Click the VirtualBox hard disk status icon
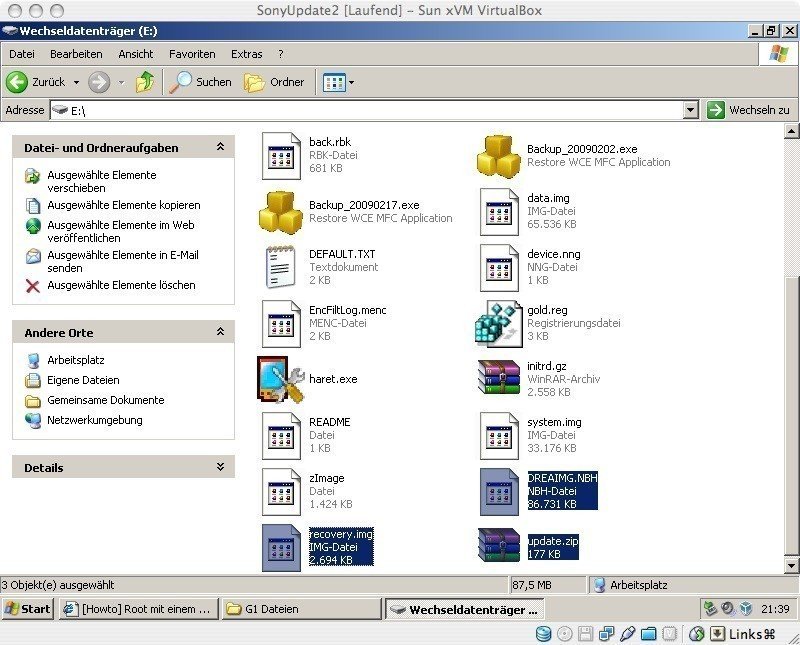The width and height of the screenshot is (800, 645). tap(543, 634)
